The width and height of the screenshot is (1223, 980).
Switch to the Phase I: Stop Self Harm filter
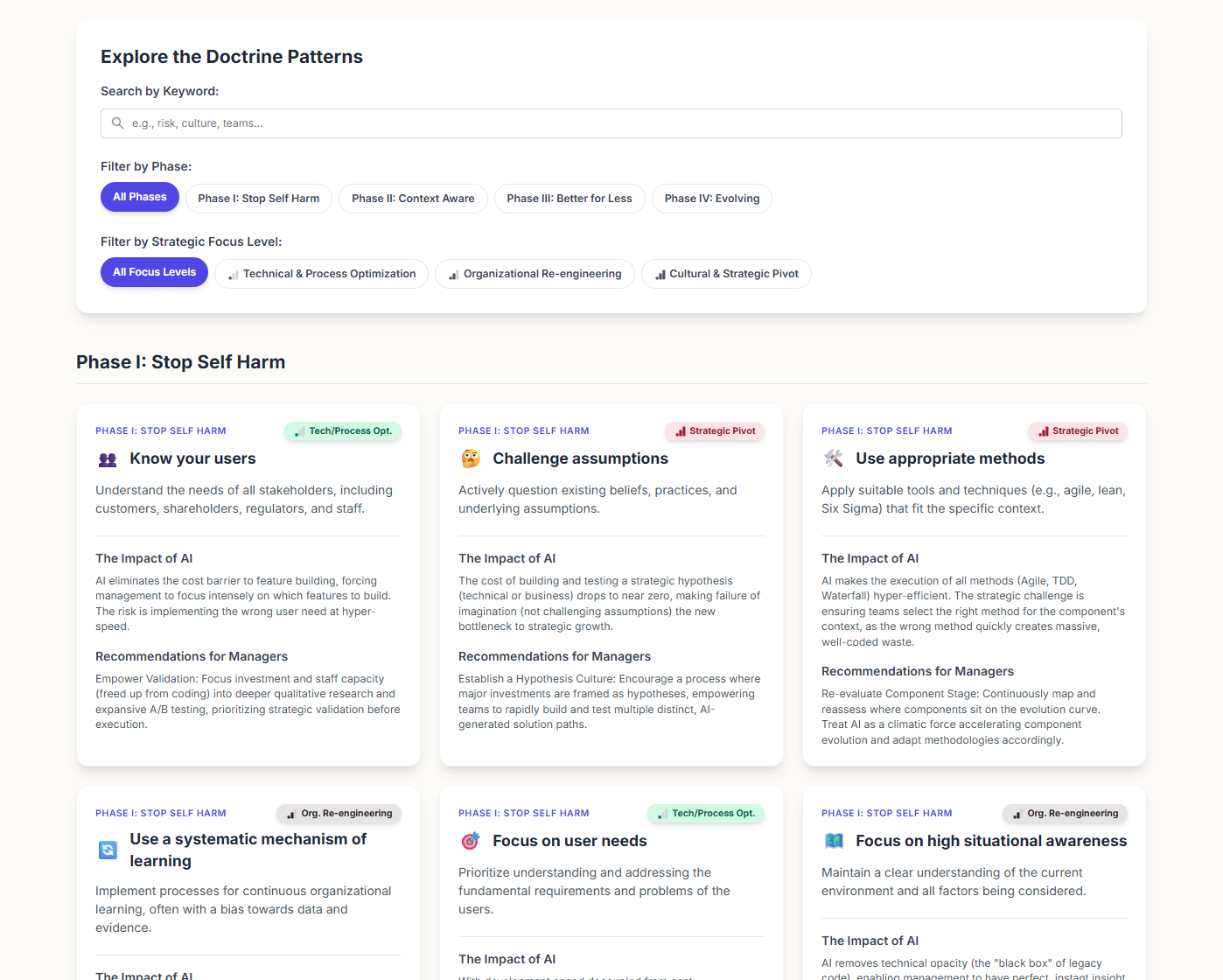coord(258,199)
